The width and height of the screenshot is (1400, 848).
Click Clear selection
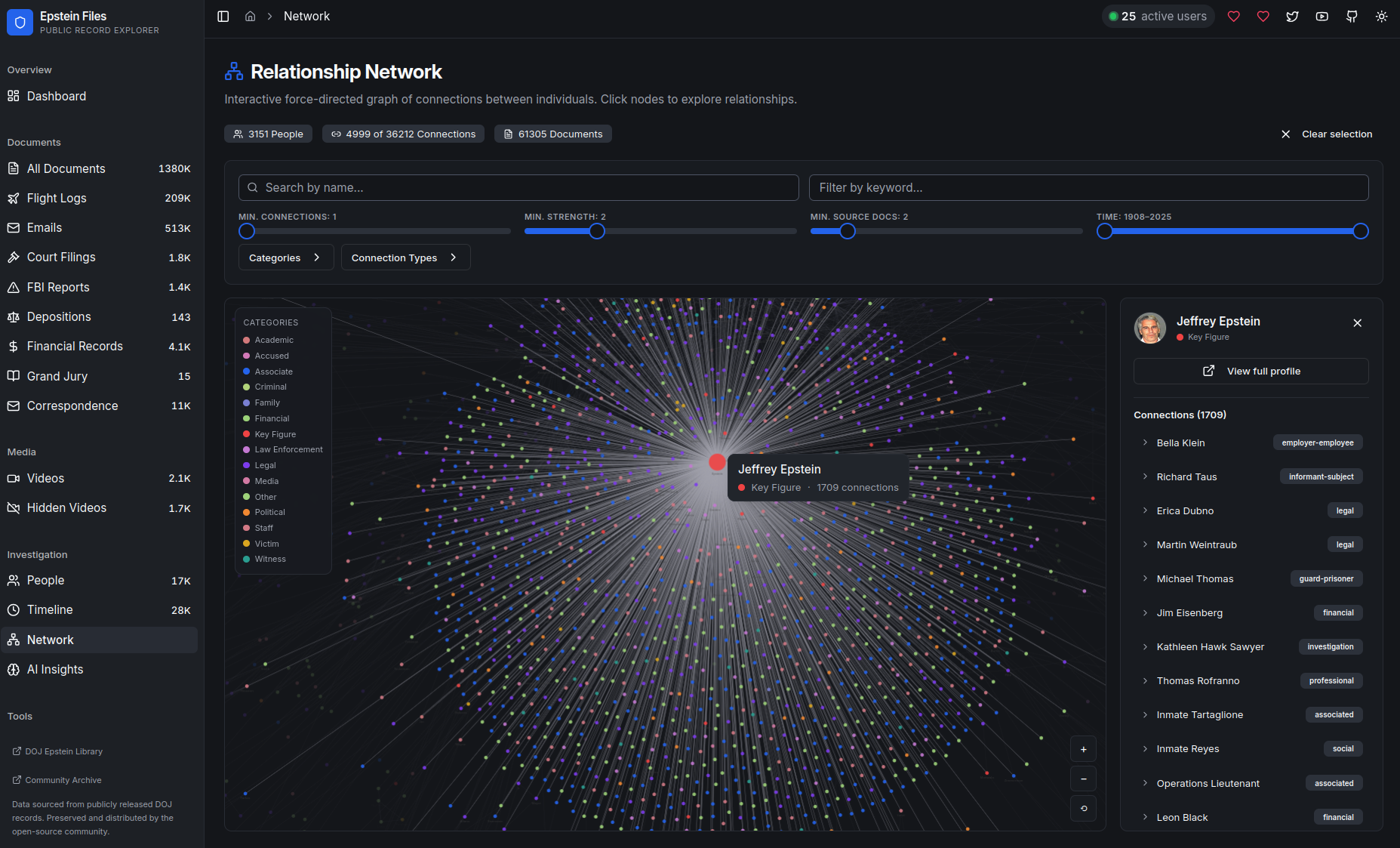[1327, 134]
